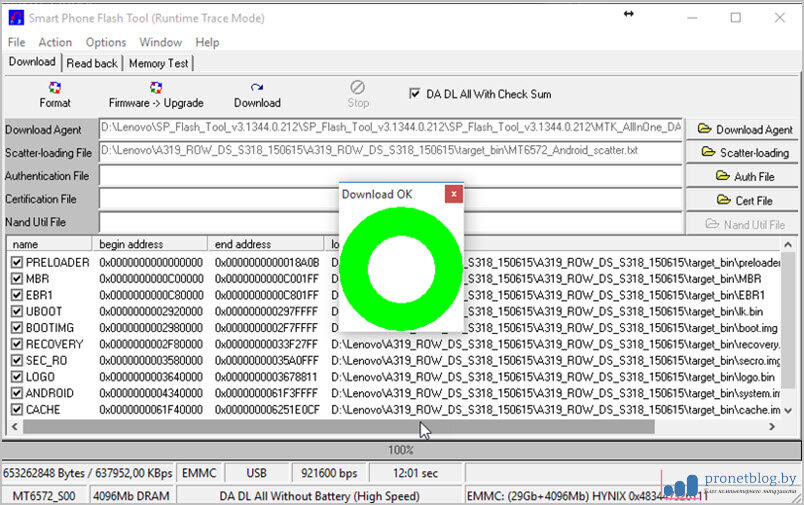Close the Download OK popup
Viewport: 804px width, 505px height.
pos(453,194)
